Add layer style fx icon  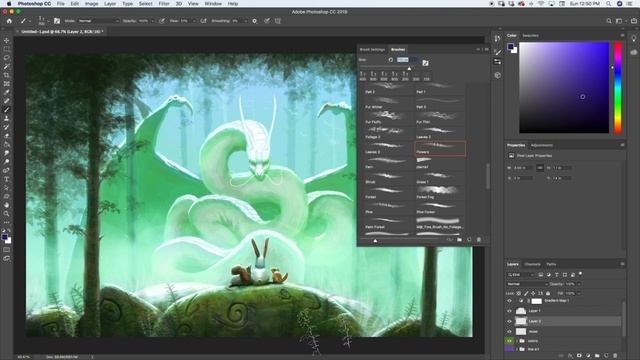(x=570, y=356)
